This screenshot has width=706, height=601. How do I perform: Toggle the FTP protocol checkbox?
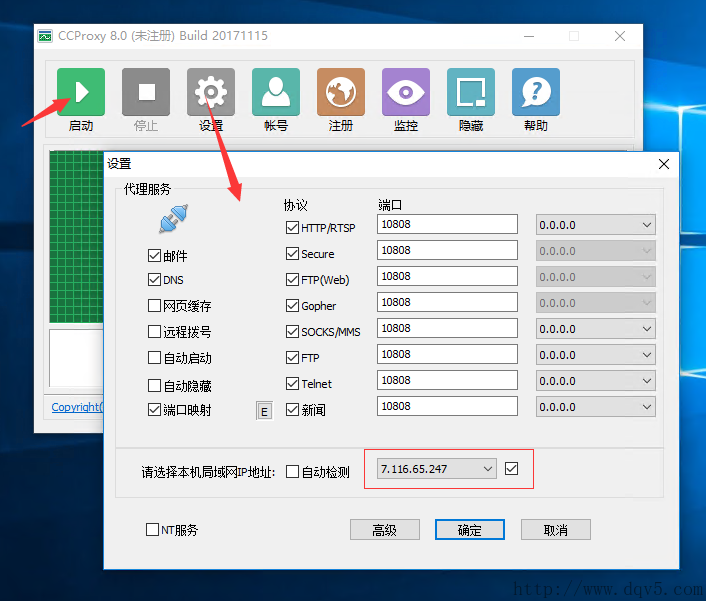(292, 358)
